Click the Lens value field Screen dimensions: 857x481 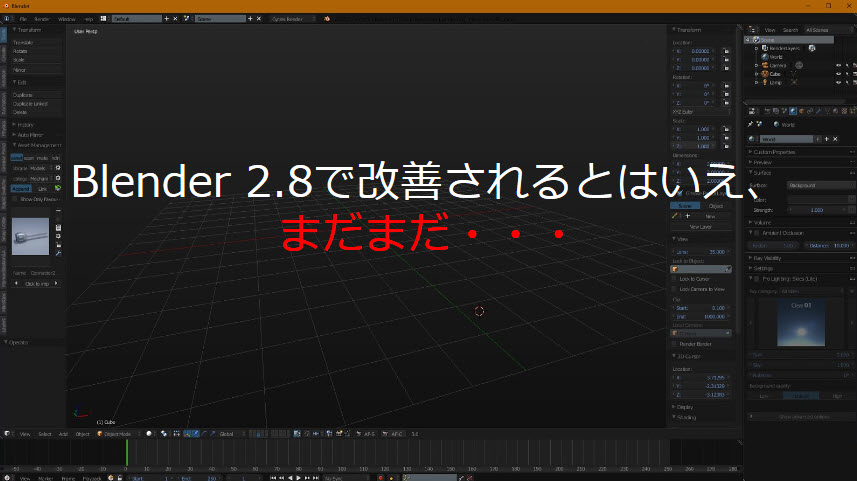(701, 252)
